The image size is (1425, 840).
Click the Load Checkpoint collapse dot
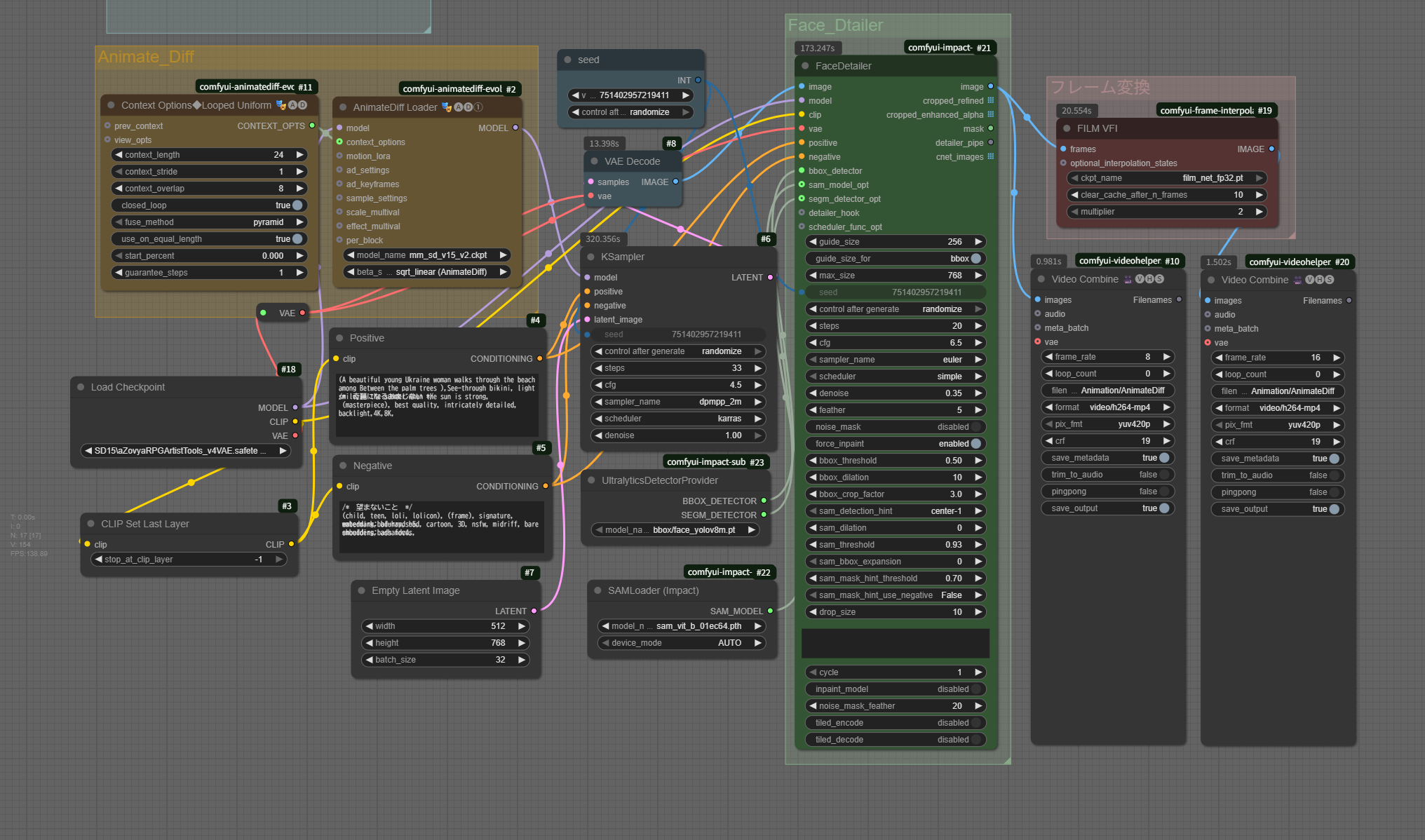point(81,387)
